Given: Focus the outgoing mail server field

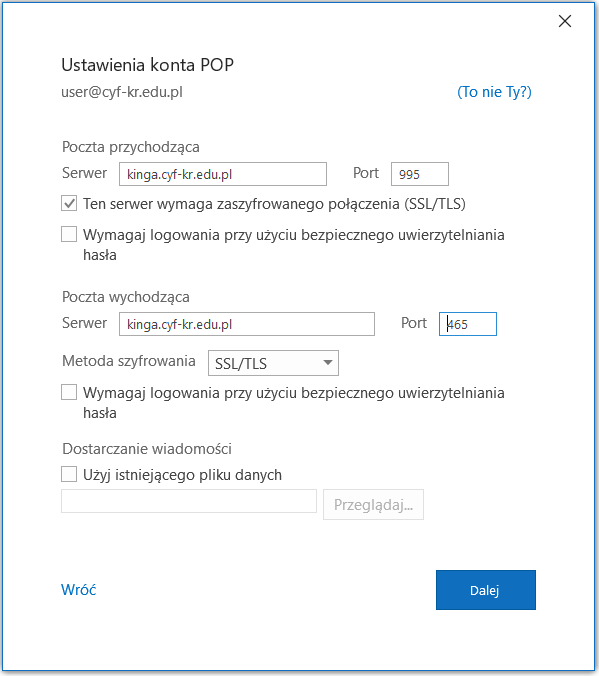Looking at the screenshot, I should (247, 324).
